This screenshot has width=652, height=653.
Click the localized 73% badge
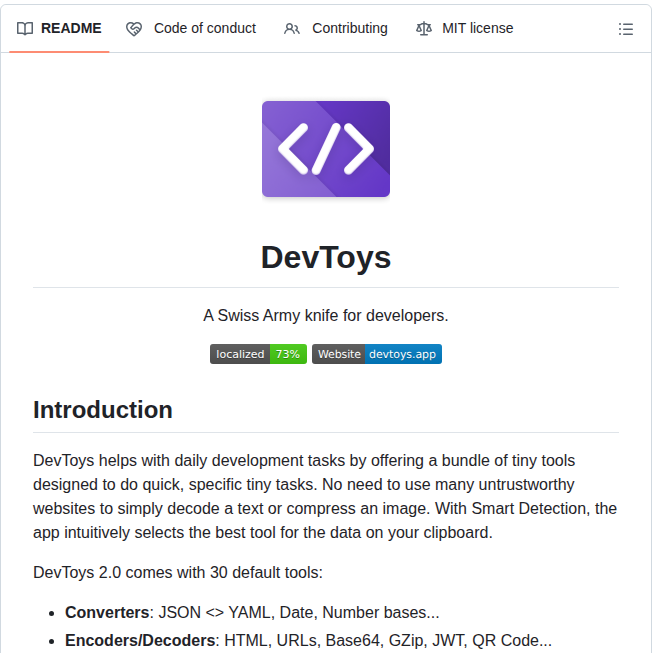pyautogui.click(x=259, y=354)
